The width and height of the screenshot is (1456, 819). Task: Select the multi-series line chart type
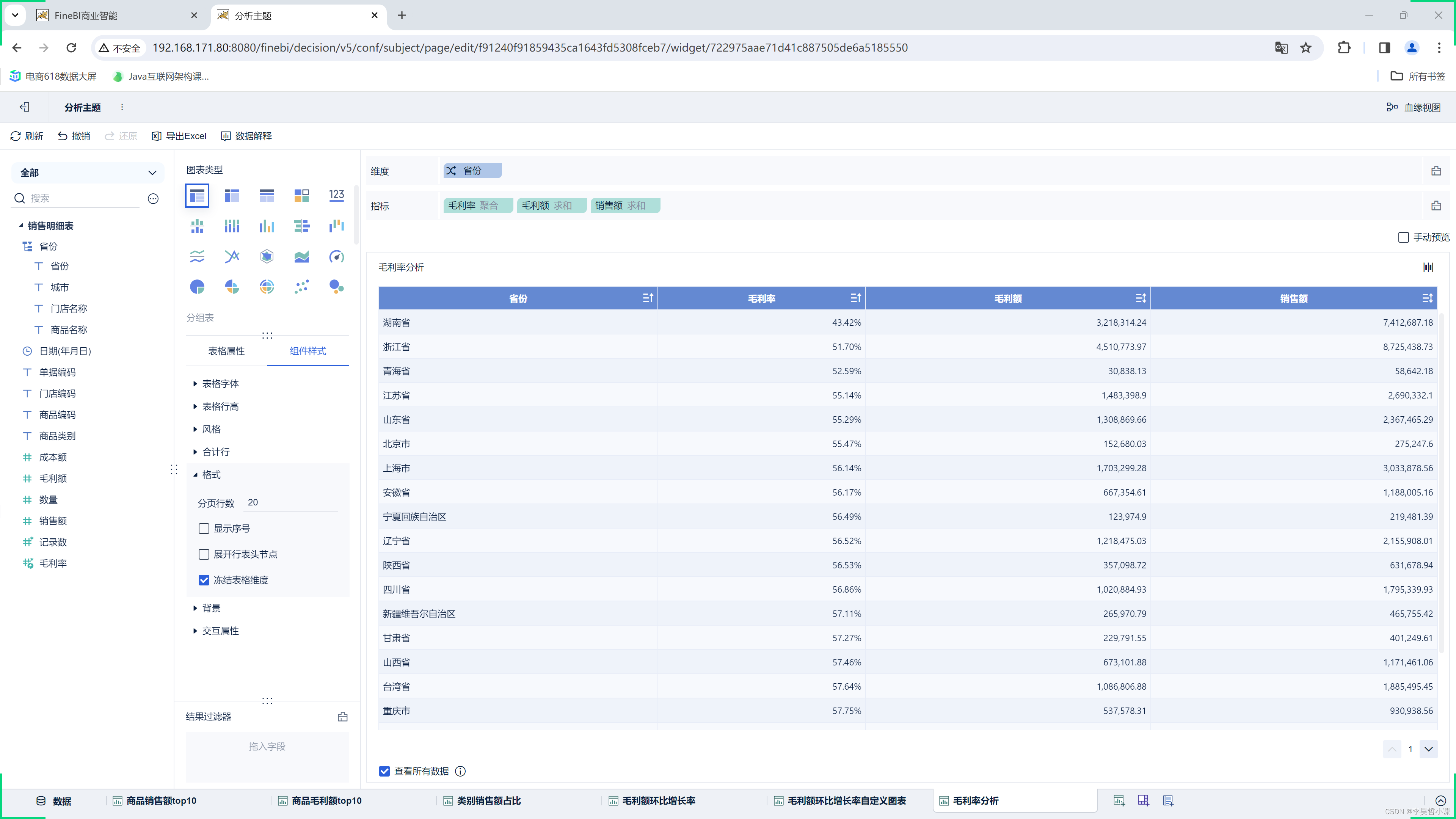pyautogui.click(x=197, y=257)
